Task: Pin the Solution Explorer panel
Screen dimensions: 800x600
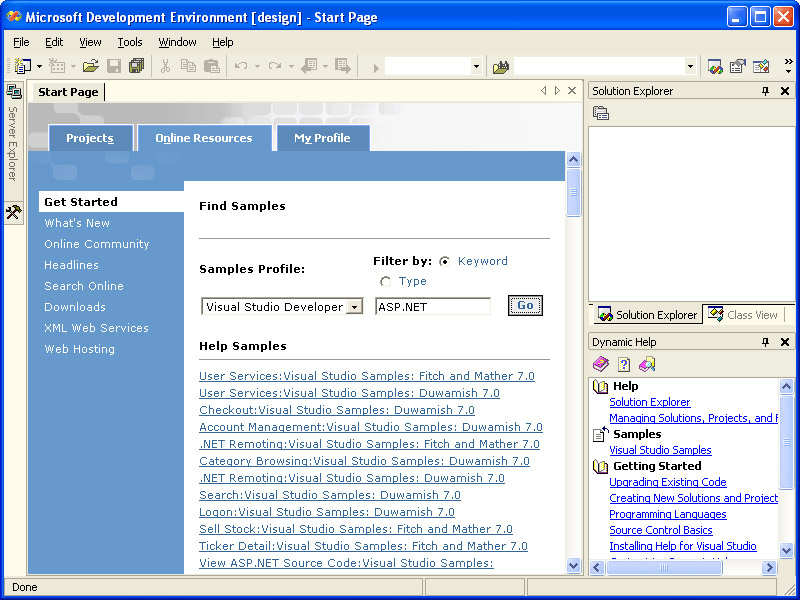Action: coord(766,91)
